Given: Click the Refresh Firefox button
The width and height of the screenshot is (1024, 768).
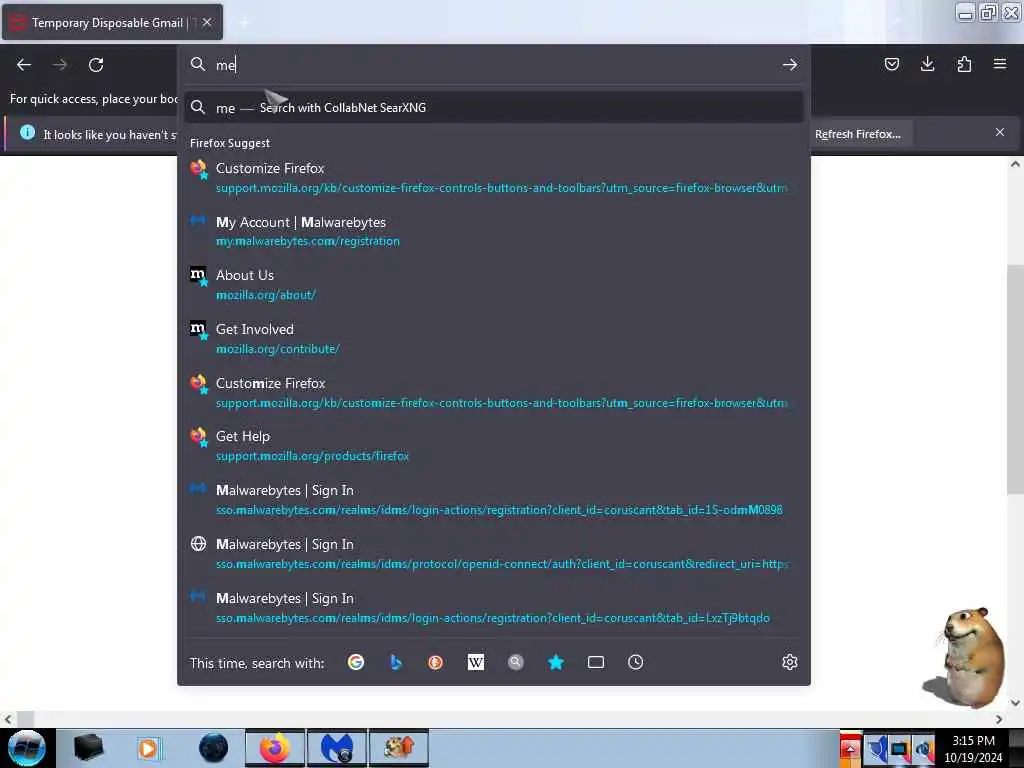Looking at the screenshot, I should [x=857, y=134].
